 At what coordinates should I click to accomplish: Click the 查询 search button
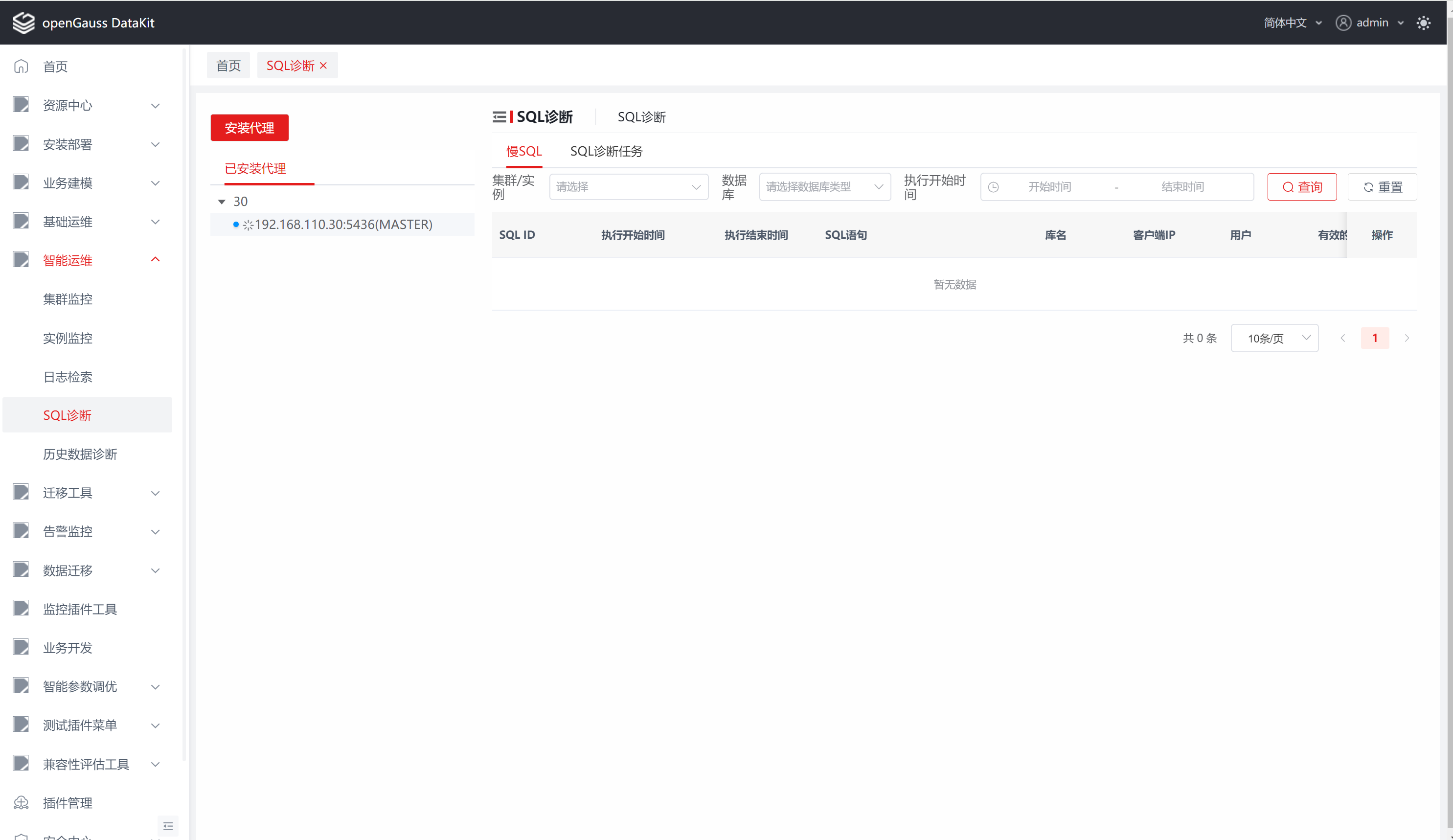(1301, 187)
